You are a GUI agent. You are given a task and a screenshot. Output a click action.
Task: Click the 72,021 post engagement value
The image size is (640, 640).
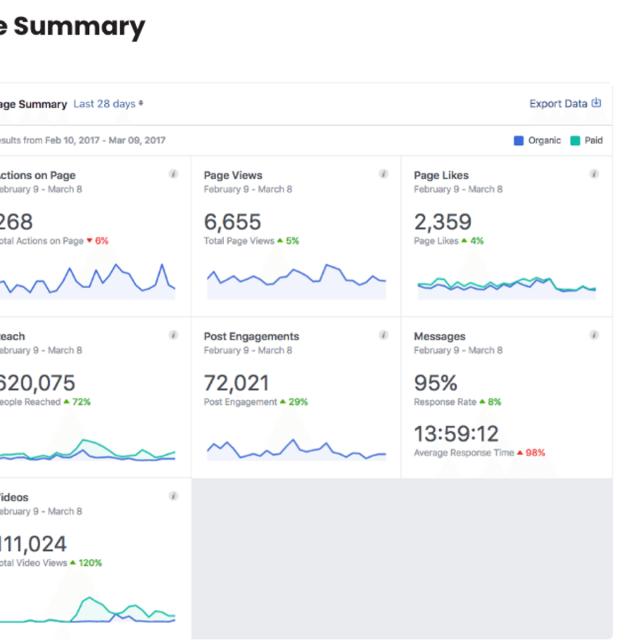[x=236, y=383]
